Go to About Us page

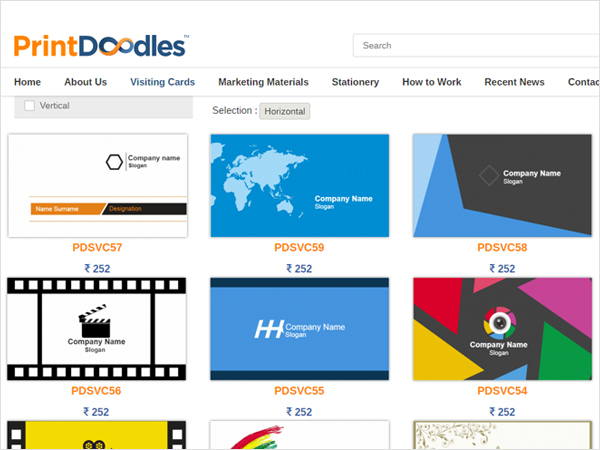click(86, 82)
